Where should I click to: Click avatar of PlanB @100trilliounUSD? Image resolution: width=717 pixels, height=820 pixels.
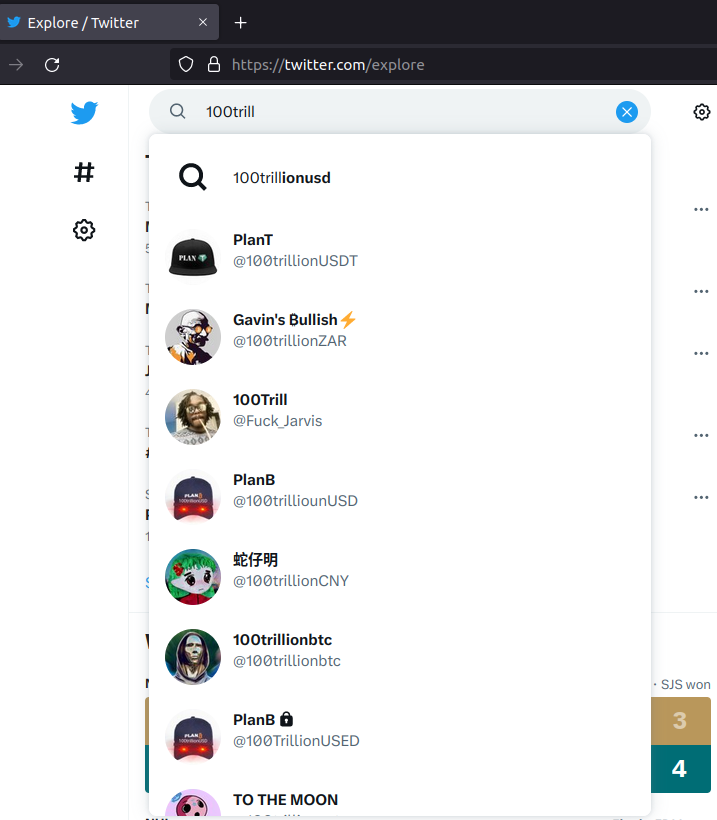coord(192,497)
